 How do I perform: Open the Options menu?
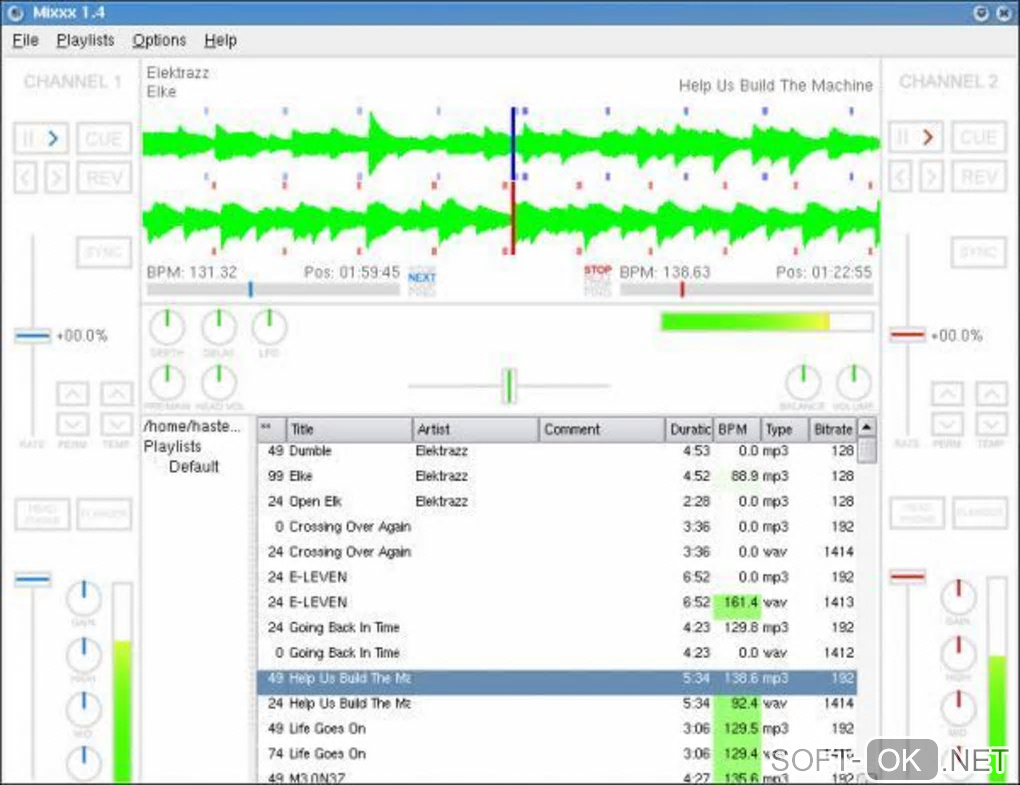click(x=159, y=40)
